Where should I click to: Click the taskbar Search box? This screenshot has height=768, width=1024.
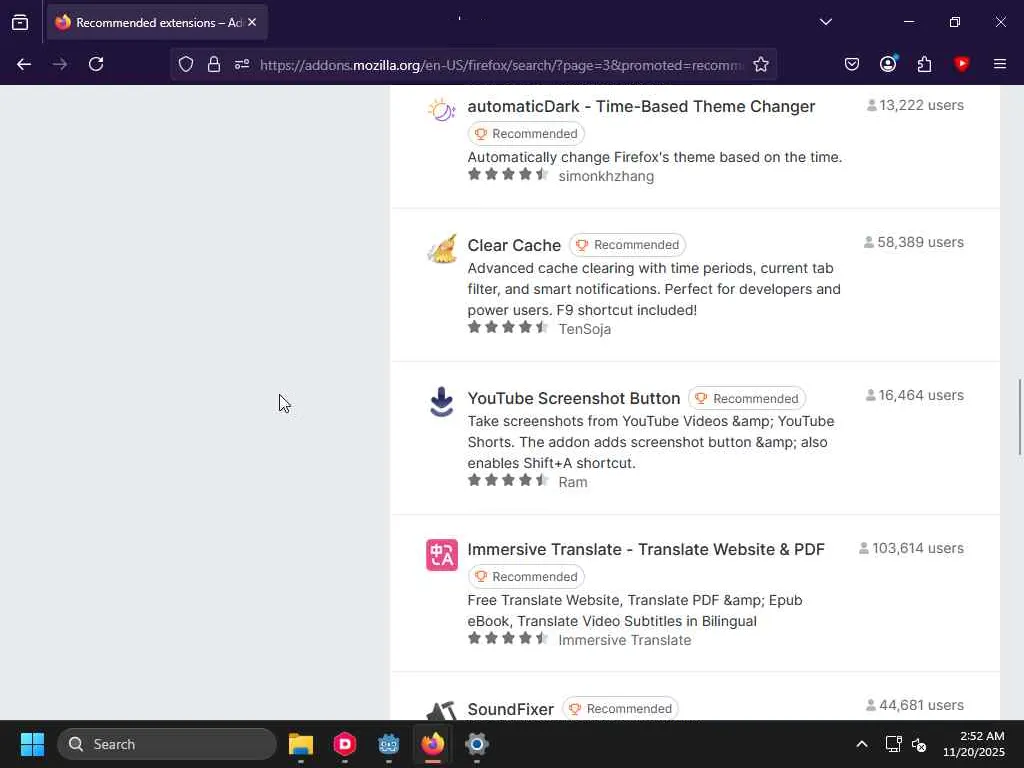167,744
